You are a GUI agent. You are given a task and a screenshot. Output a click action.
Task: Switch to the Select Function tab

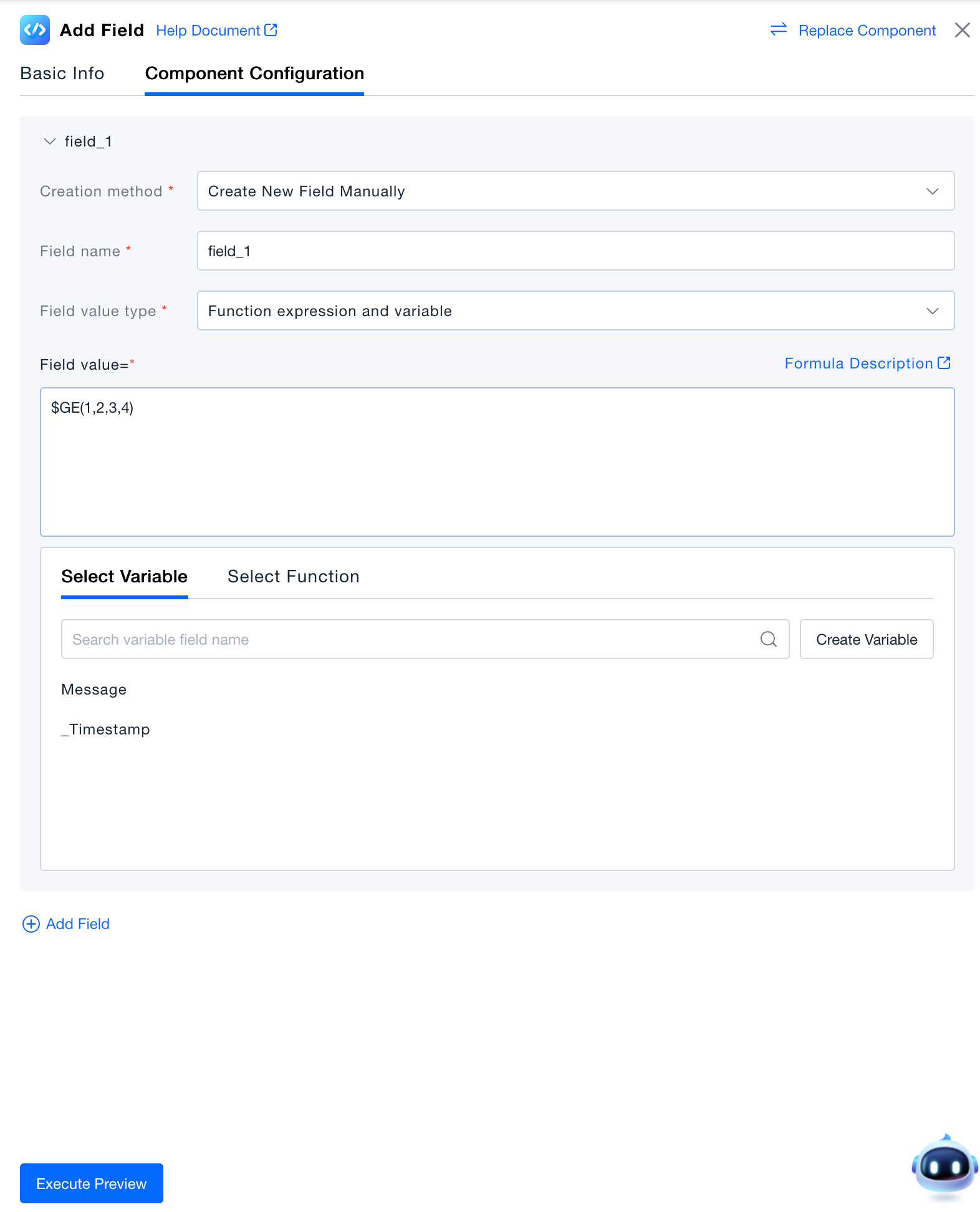coord(293,577)
